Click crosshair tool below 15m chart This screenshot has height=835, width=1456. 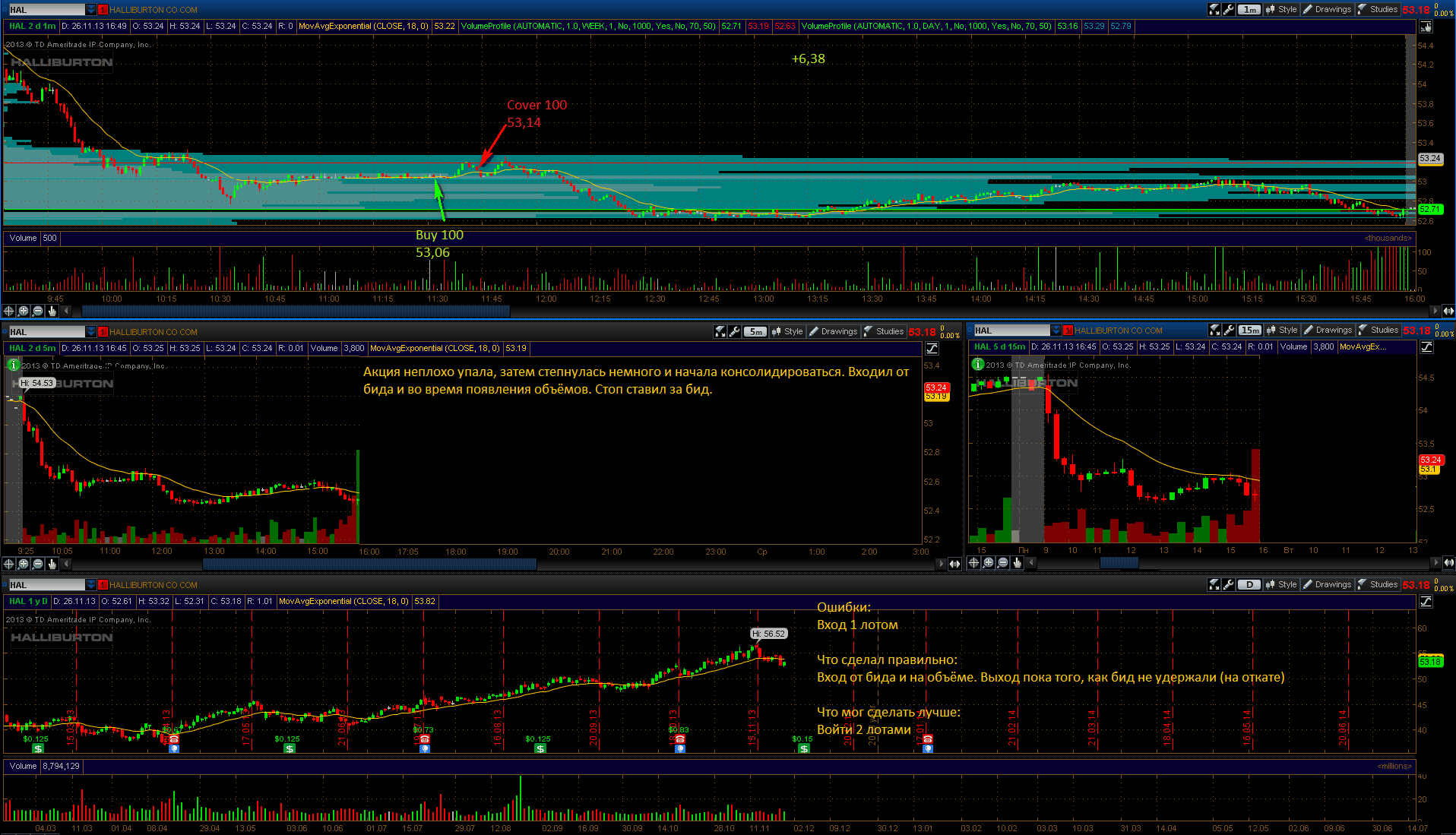click(974, 563)
